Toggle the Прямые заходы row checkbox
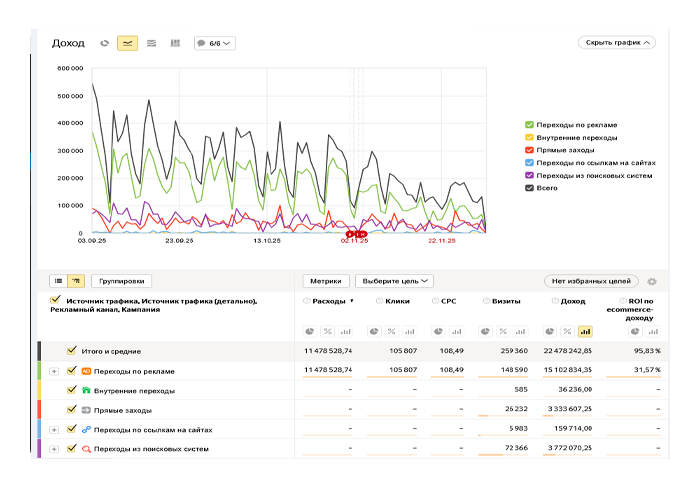The image size is (700, 480). (x=72, y=410)
